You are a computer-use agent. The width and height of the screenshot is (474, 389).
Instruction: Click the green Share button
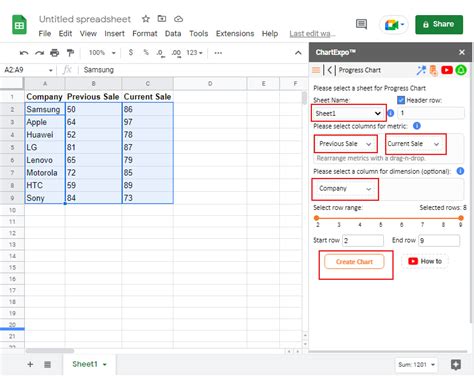pyautogui.click(x=439, y=24)
